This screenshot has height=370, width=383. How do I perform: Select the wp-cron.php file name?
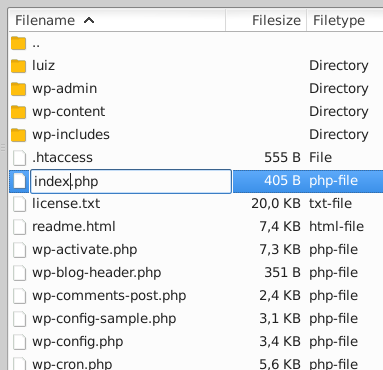click(x=72, y=364)
